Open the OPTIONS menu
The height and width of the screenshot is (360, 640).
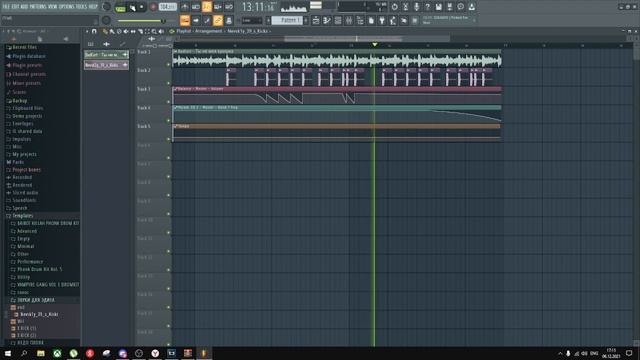67,7
